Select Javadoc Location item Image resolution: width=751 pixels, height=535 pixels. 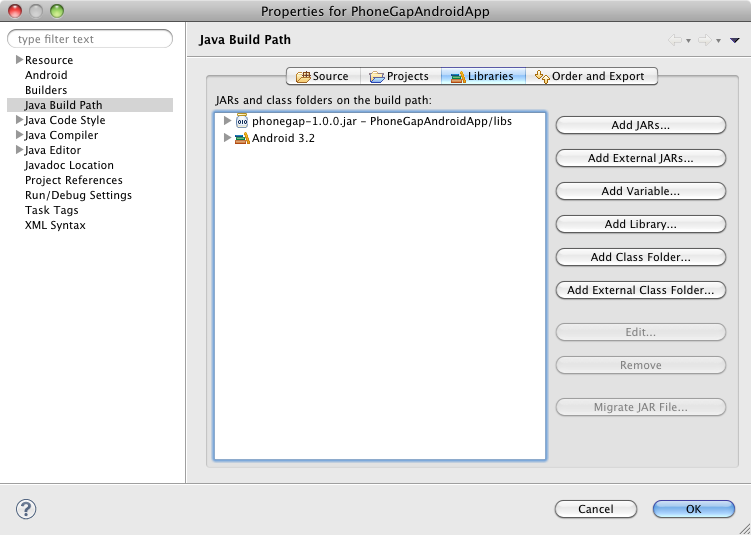coord(69,165)
